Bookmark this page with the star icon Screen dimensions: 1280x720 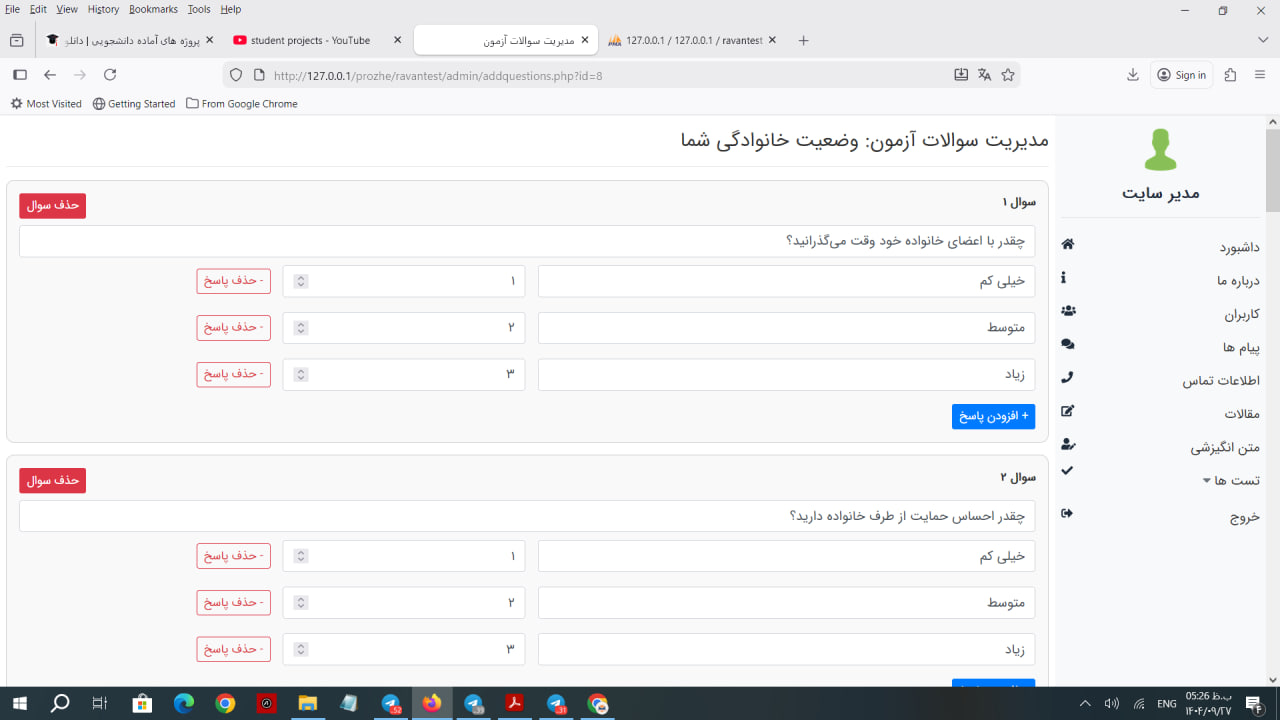point(1008,75)
